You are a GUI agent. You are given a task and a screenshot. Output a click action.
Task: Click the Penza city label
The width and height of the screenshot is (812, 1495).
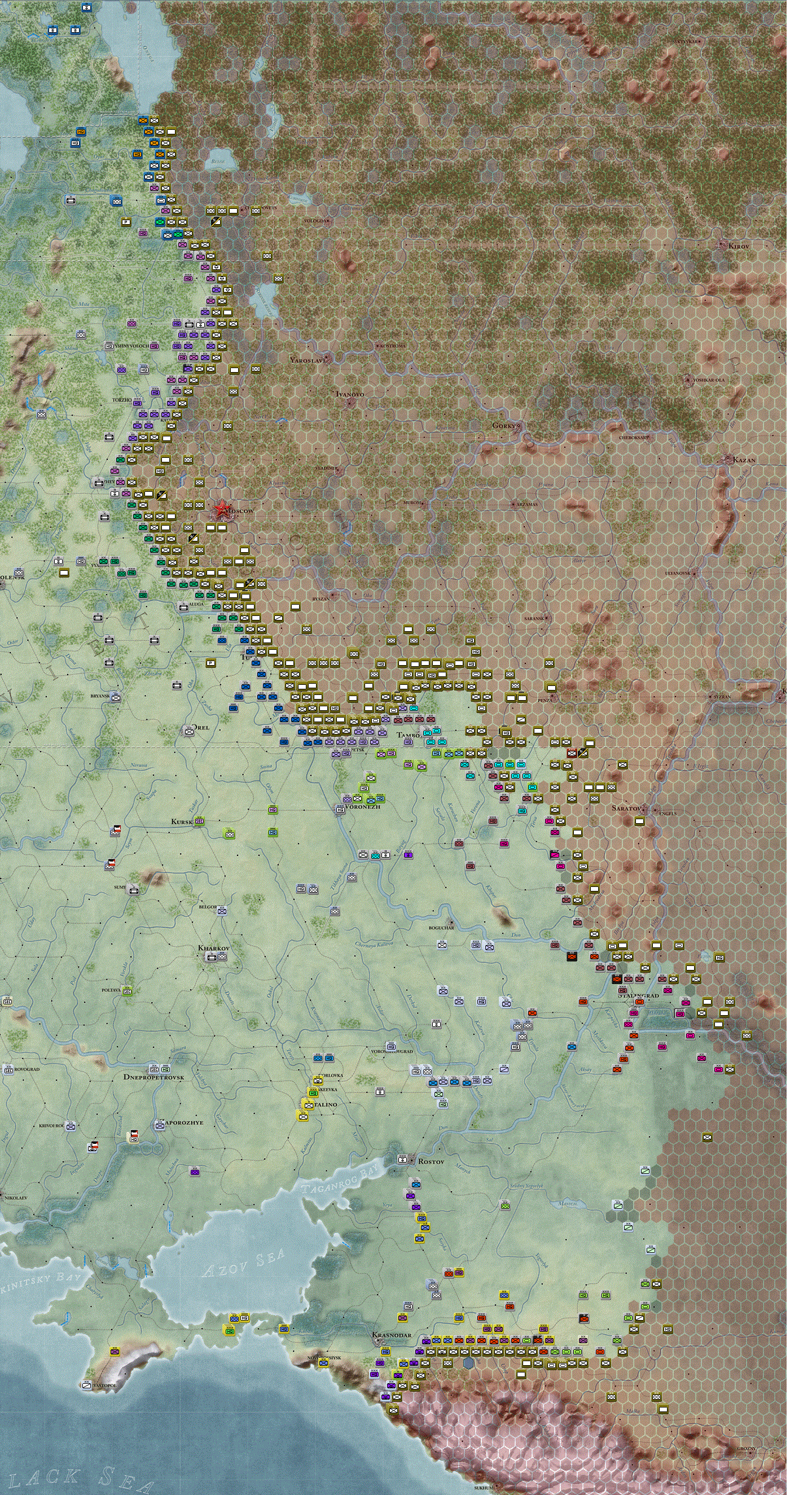tap(545, 700)
